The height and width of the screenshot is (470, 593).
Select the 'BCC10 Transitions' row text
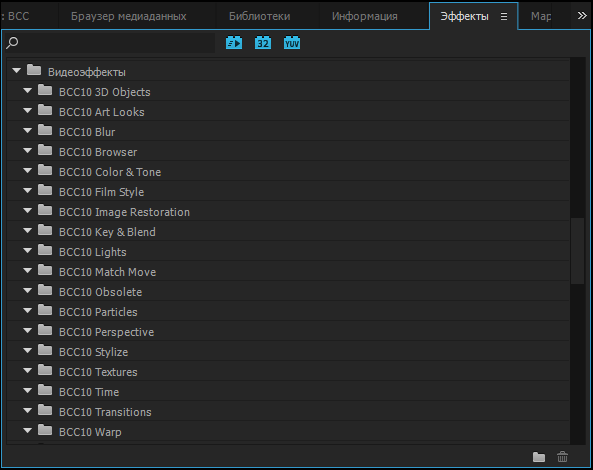105,412
